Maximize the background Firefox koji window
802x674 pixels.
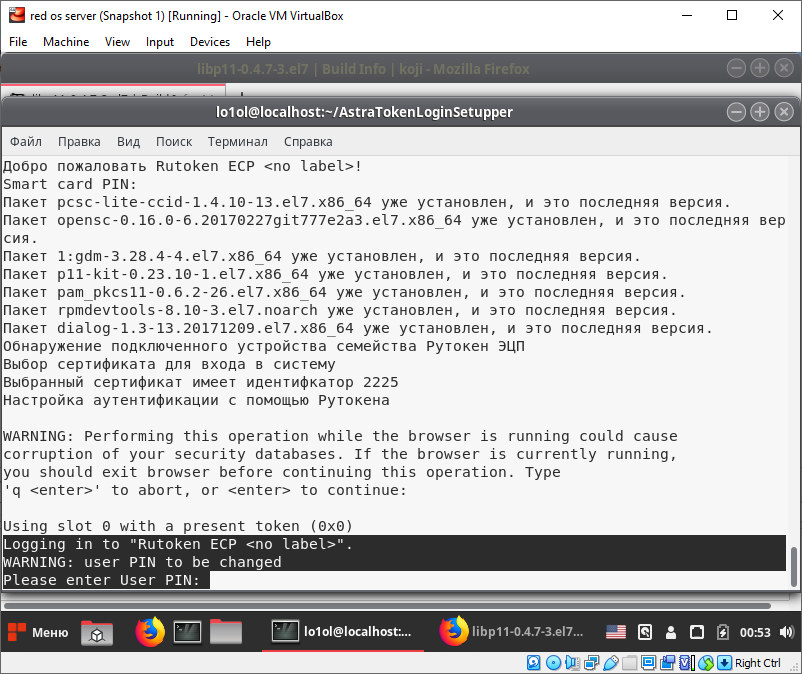coord(760,68)
